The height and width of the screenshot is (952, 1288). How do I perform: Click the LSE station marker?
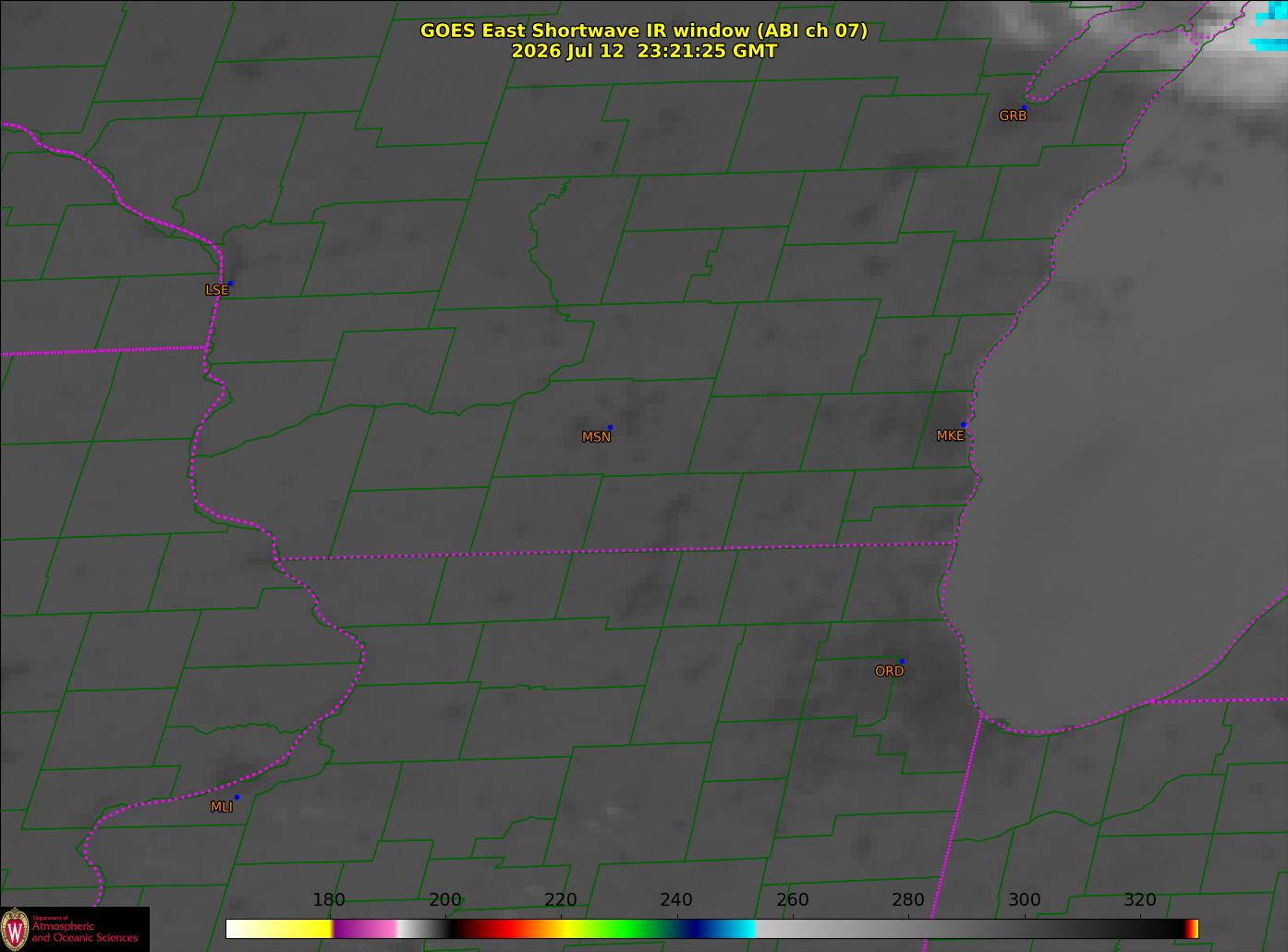click(230, 283)
